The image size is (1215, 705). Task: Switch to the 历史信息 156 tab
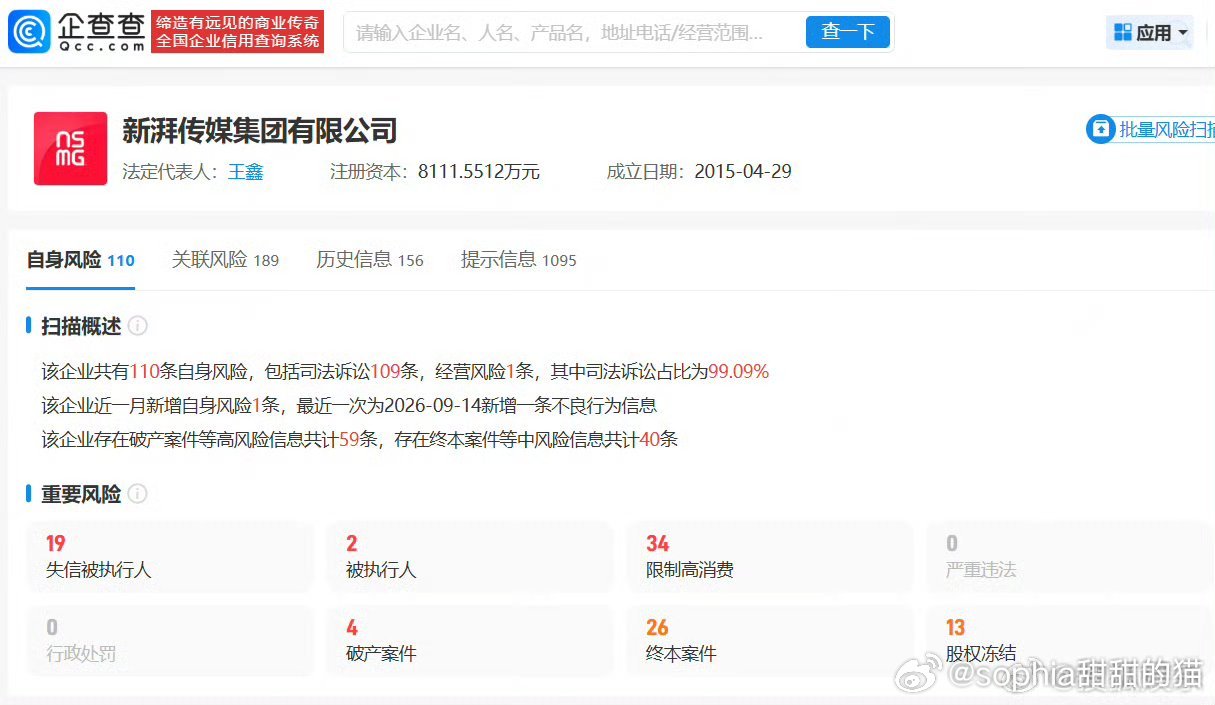(x=370, y=260)
